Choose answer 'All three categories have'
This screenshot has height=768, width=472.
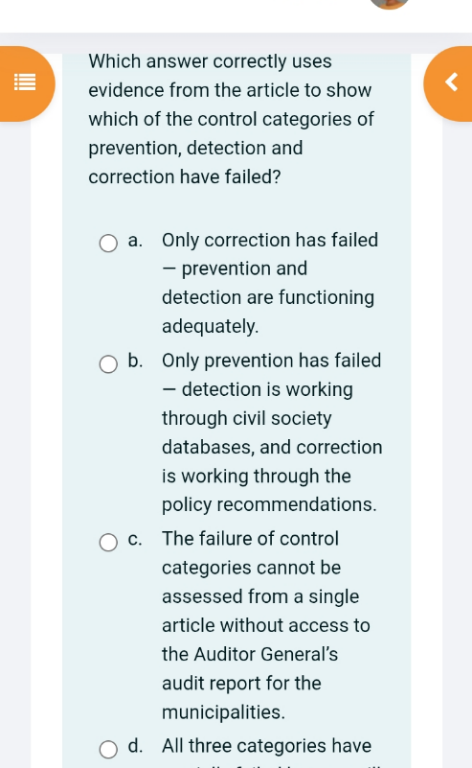point(267,746)
